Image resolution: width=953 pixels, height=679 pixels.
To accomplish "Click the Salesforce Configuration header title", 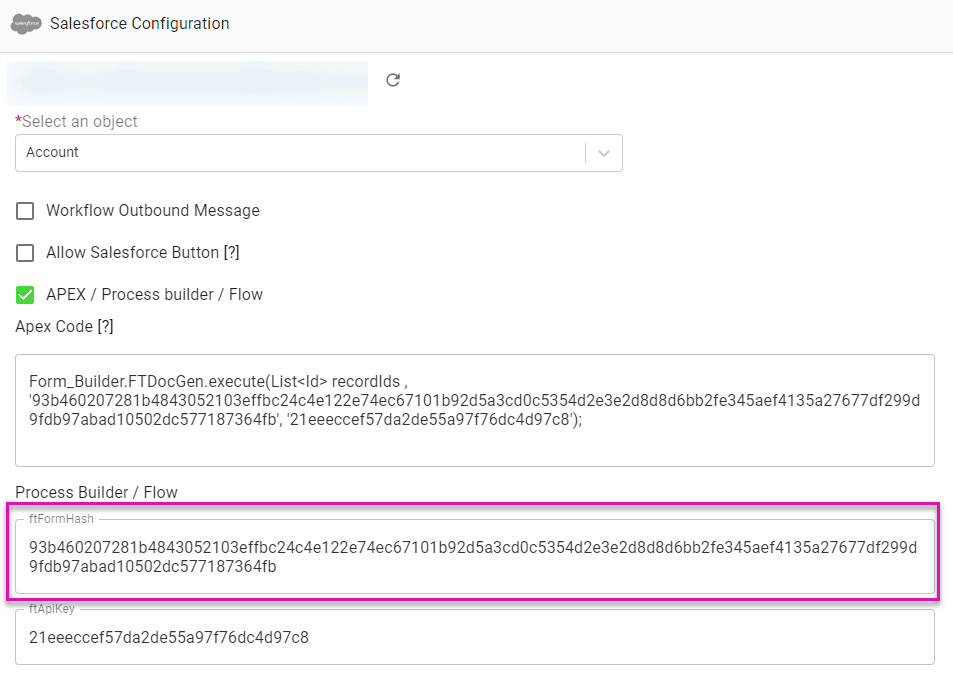I will [138, 23].
